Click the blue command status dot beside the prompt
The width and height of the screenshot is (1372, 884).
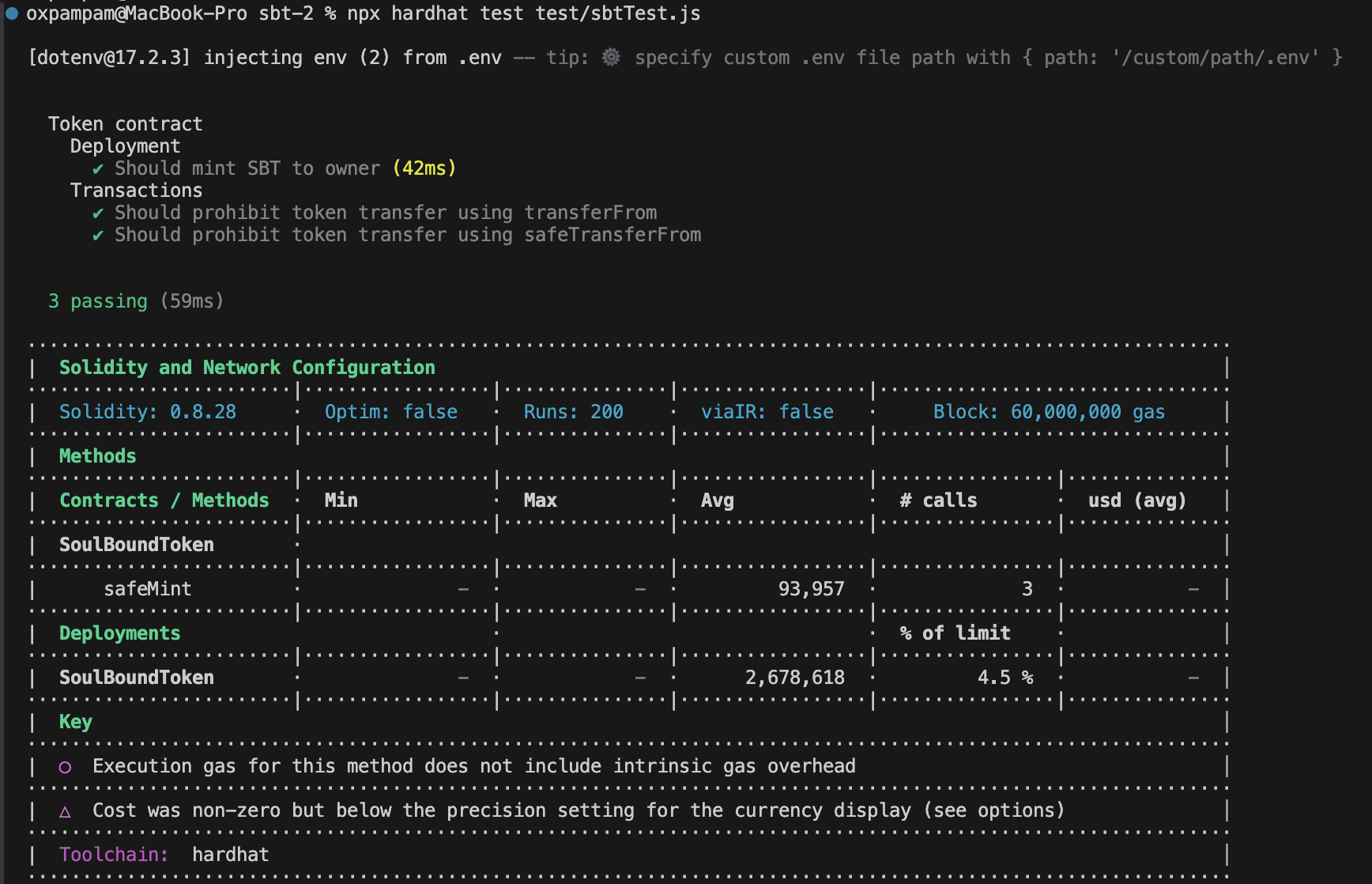[x=12, y=13]
